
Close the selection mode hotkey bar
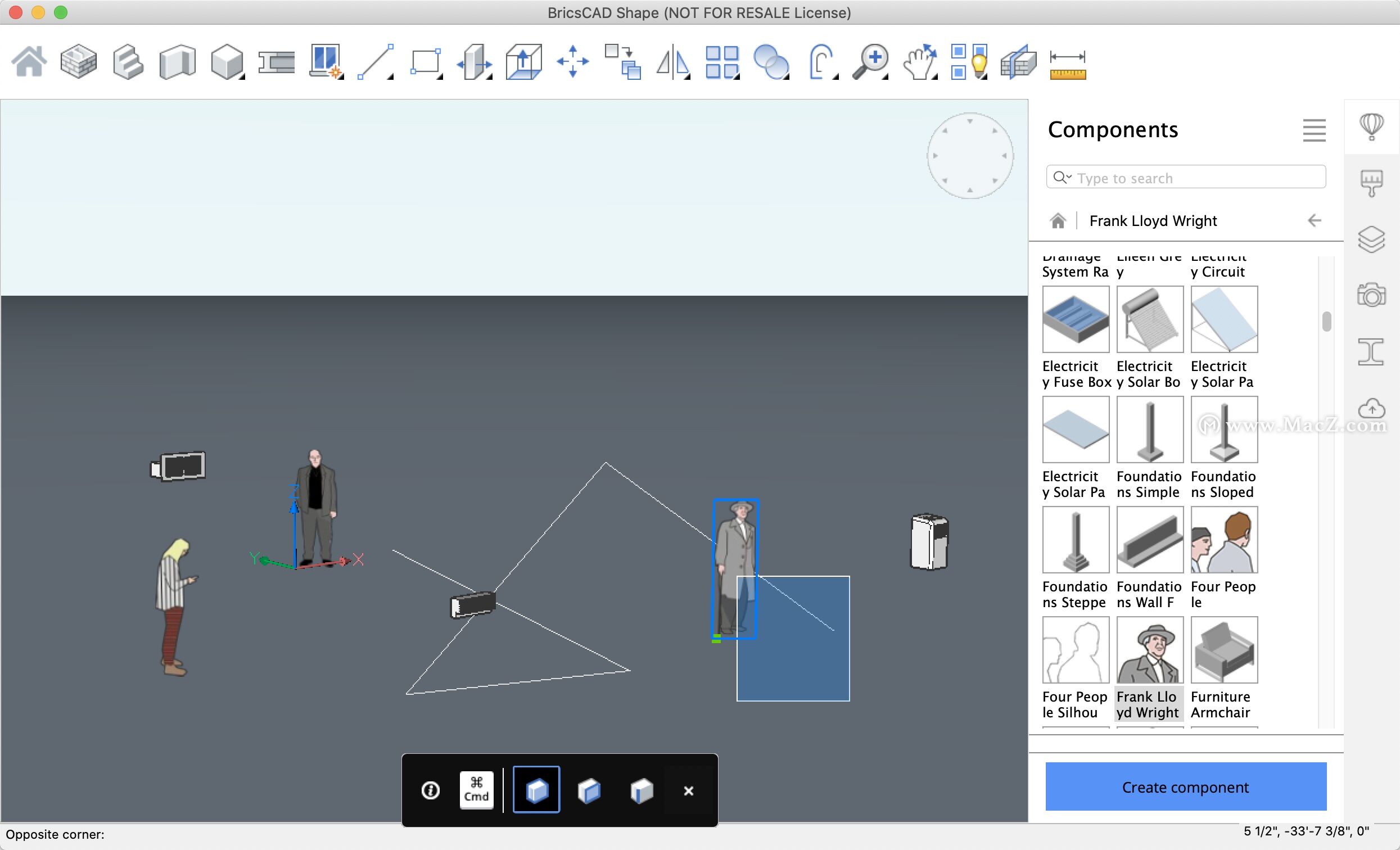click(x=688, y=790)
